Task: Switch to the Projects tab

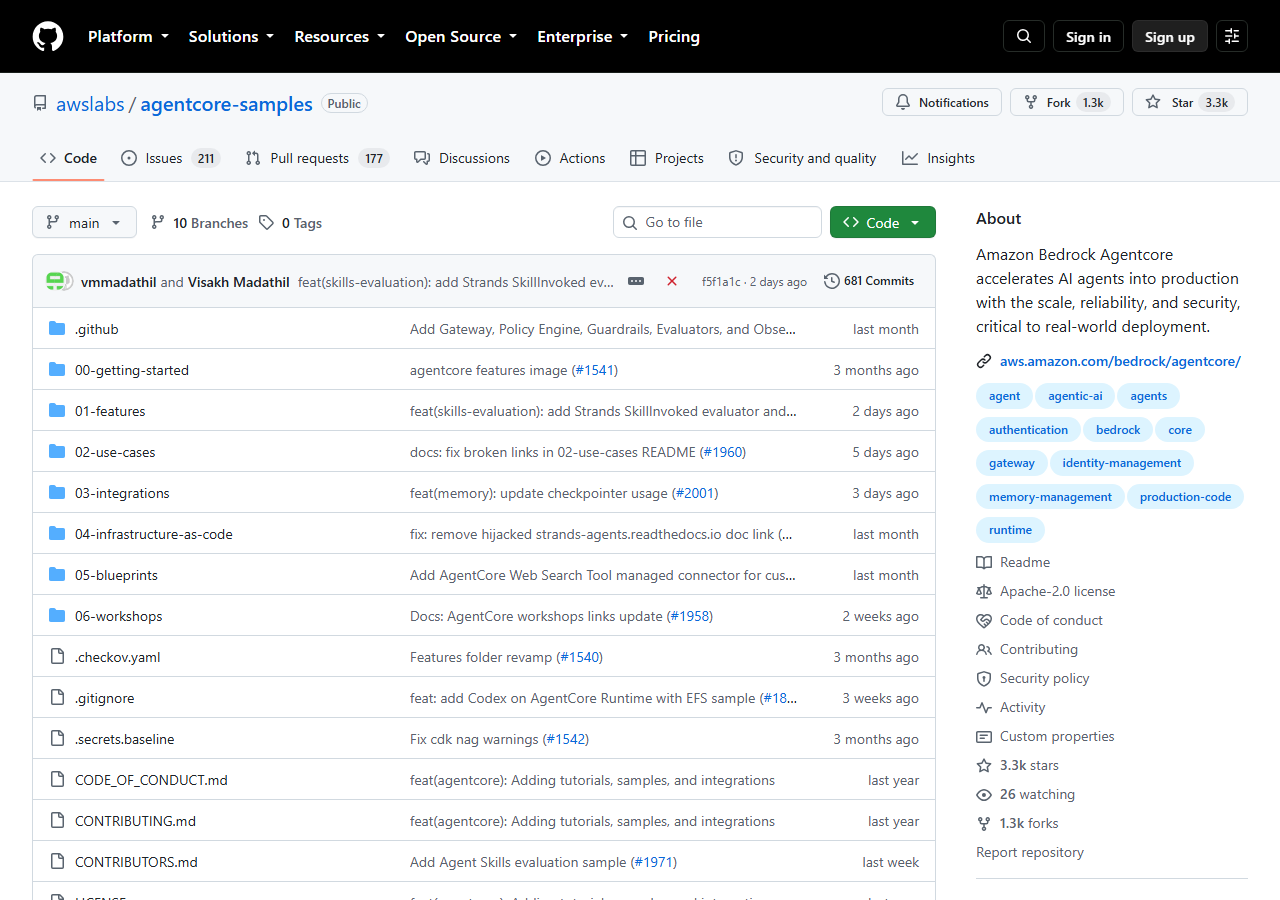Action: coord(667,158)
